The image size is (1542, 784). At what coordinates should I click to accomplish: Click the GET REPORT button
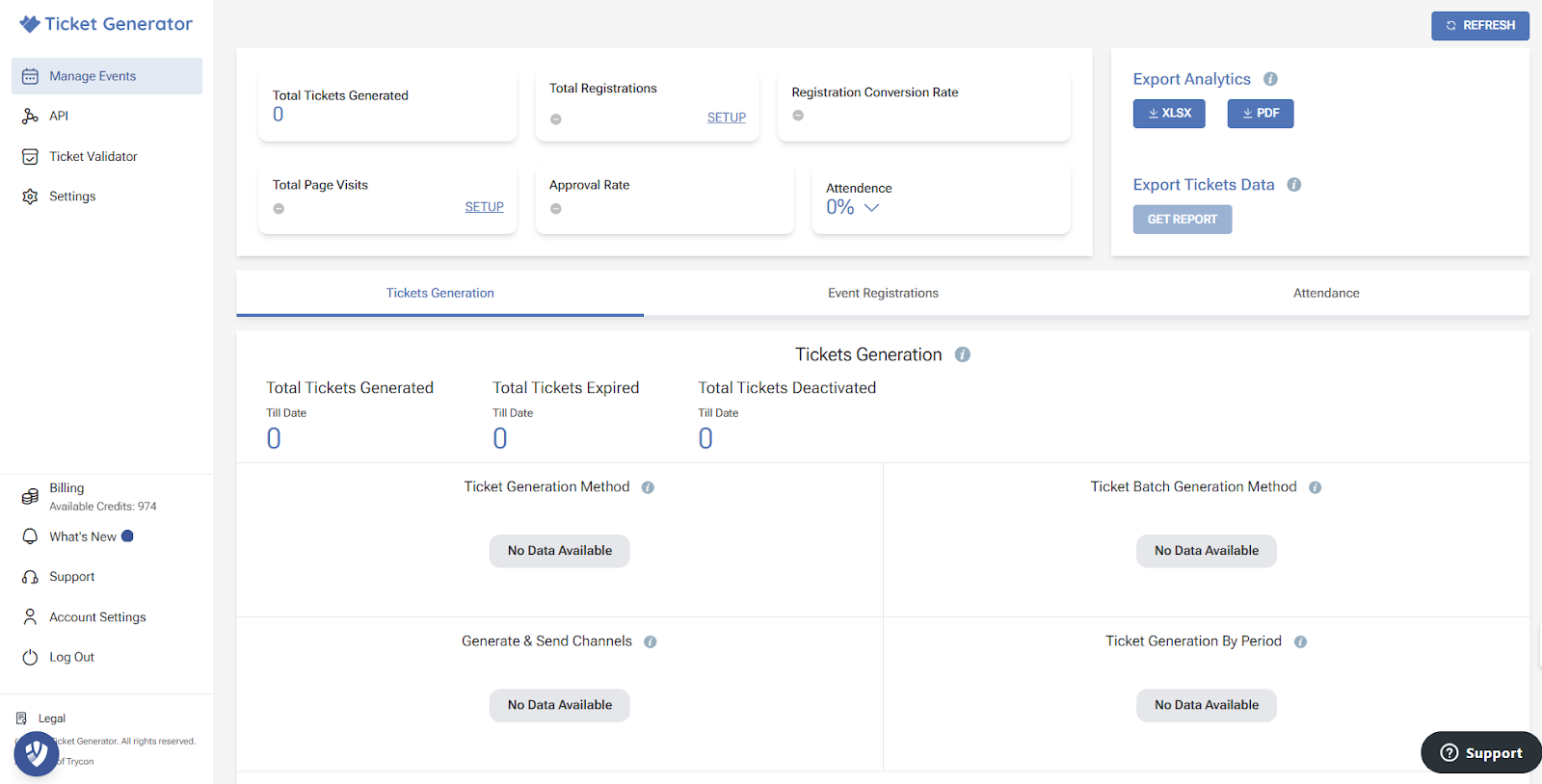1183,220
